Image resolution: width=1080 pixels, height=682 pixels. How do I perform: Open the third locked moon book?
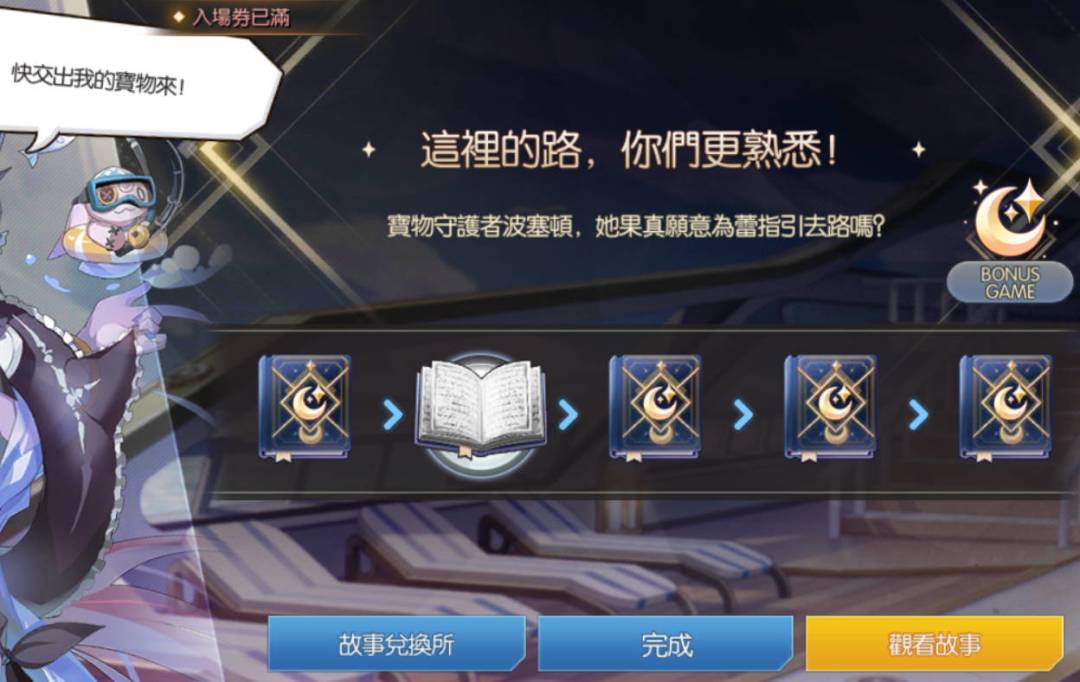(655, 408)
